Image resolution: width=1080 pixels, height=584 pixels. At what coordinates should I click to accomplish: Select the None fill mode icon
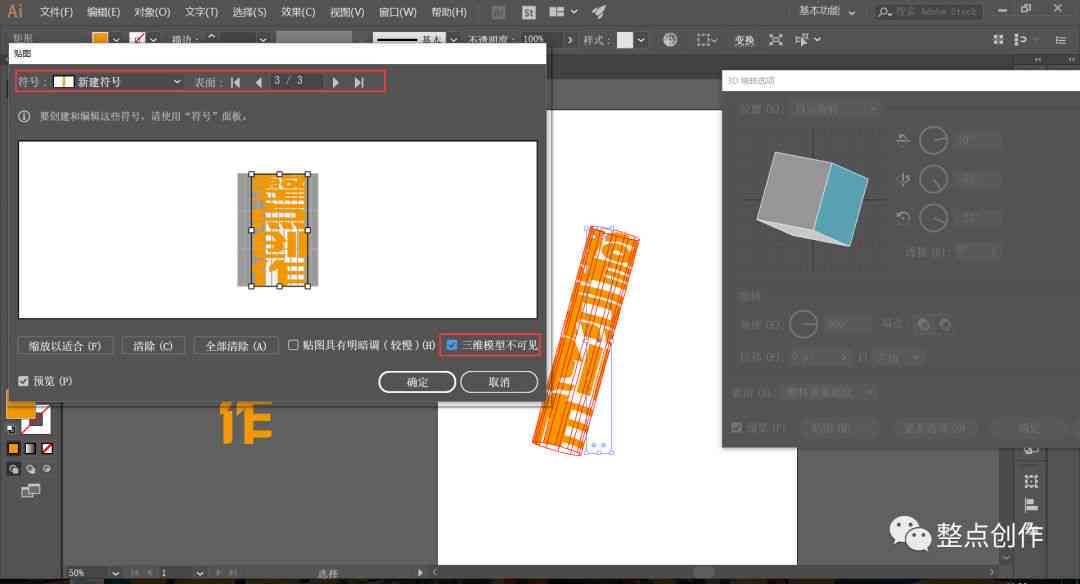[47, 448]
